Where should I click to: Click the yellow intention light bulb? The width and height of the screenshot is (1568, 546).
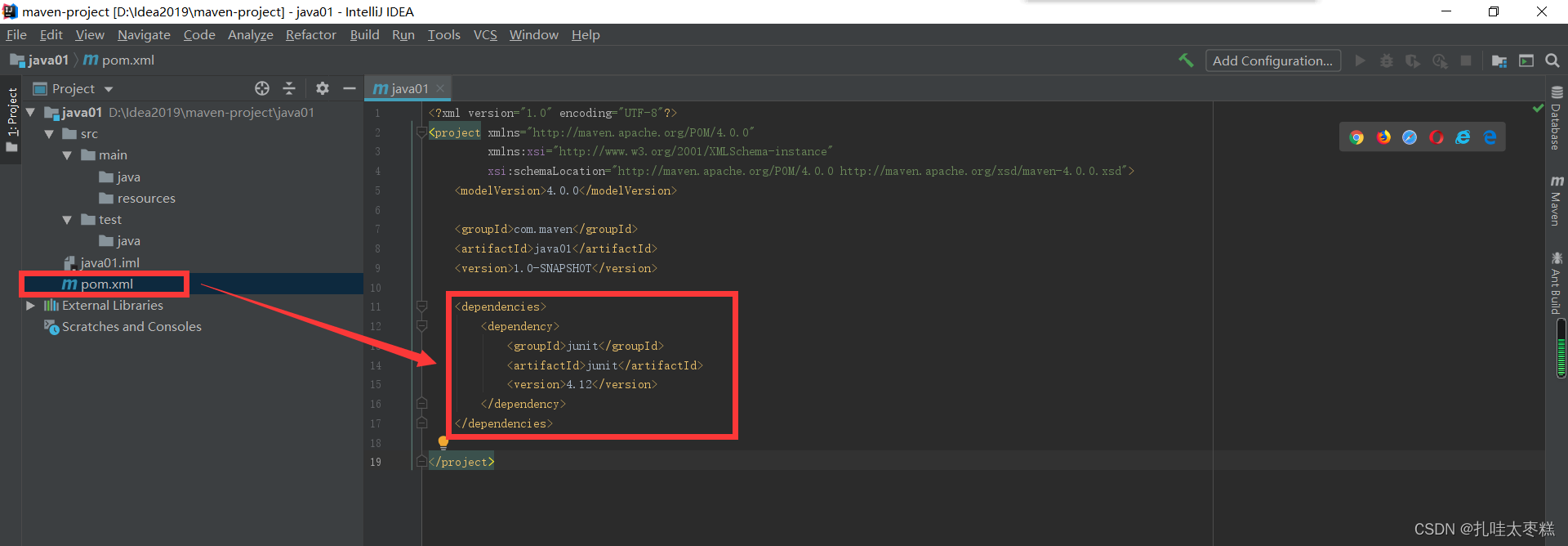[x=443, y=443]
